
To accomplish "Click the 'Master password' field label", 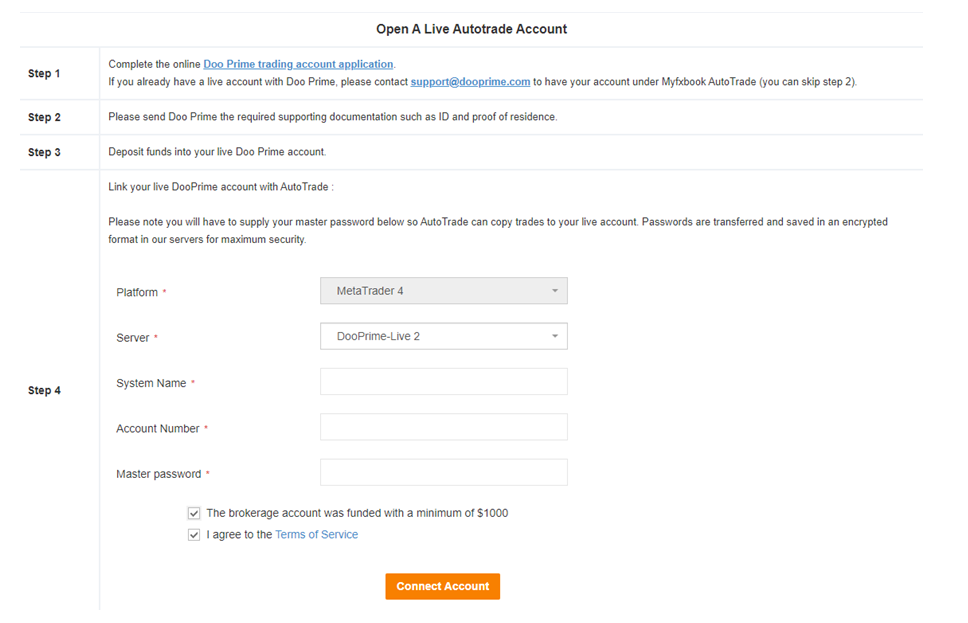I will [x=159, y=474].
